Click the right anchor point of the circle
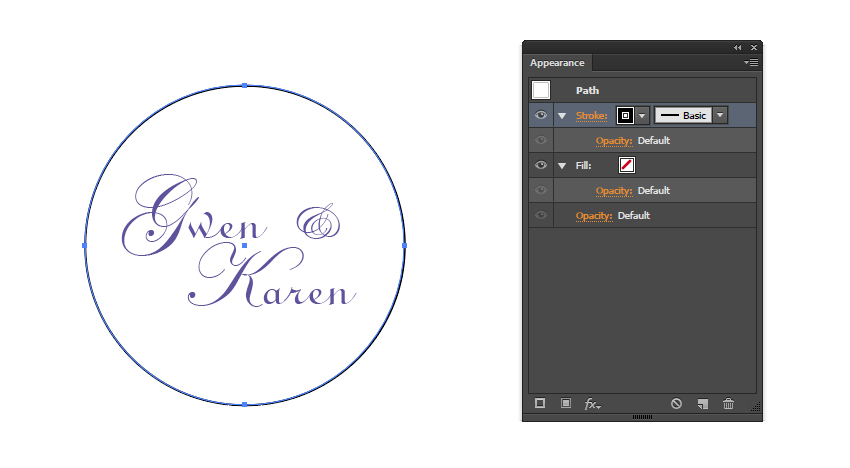Viewport: 850px width, 468px height. tap(404, 246)
